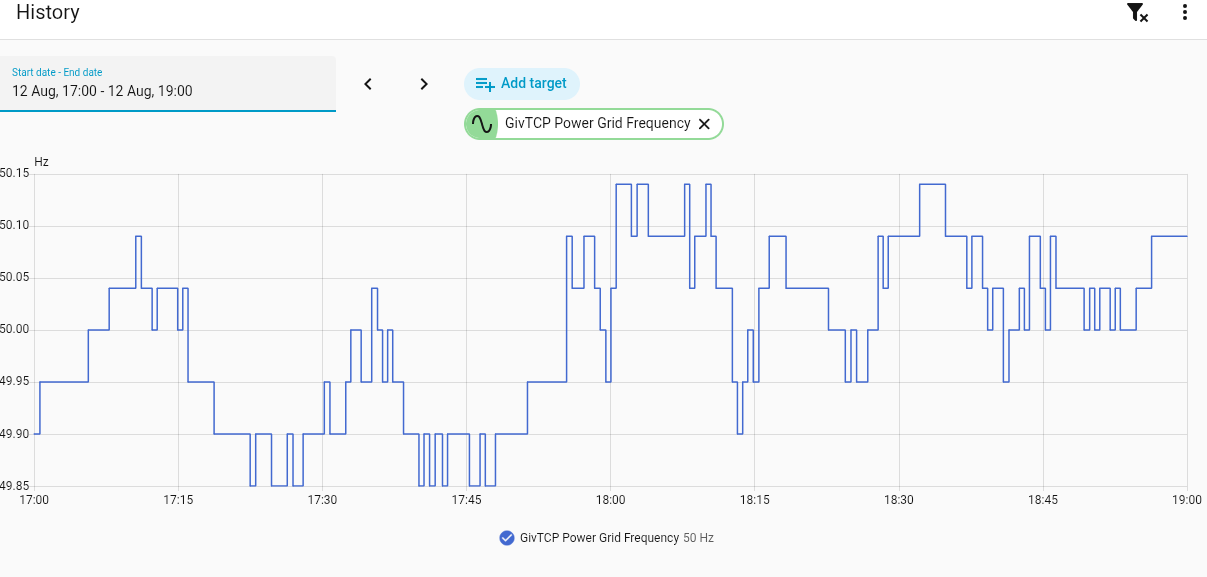Click the 50.10 frequency axis label
The image size is (1207, 577).
(14, 226)
